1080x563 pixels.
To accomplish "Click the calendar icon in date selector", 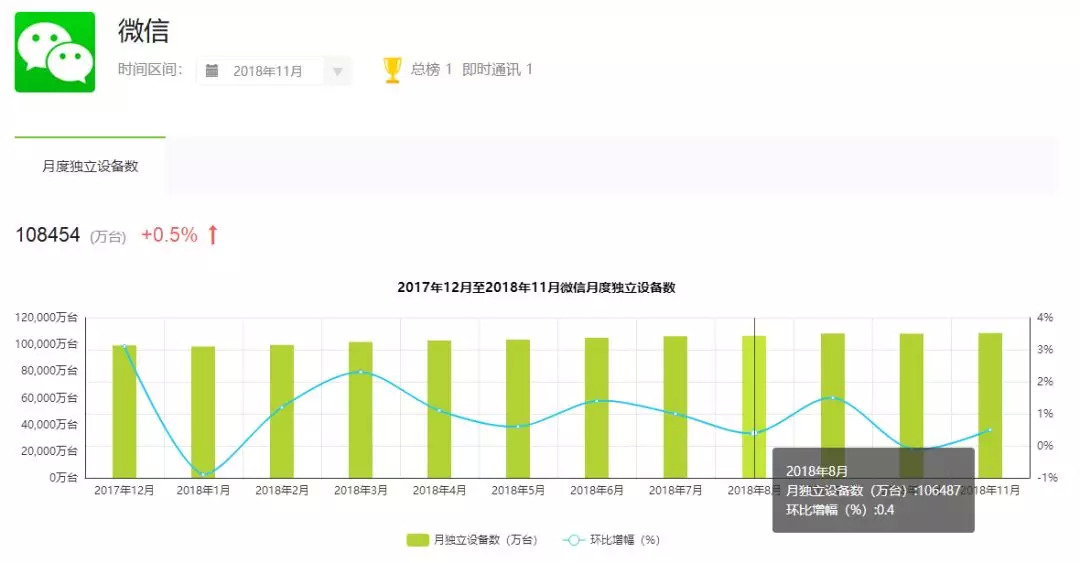I will (212, 71).
